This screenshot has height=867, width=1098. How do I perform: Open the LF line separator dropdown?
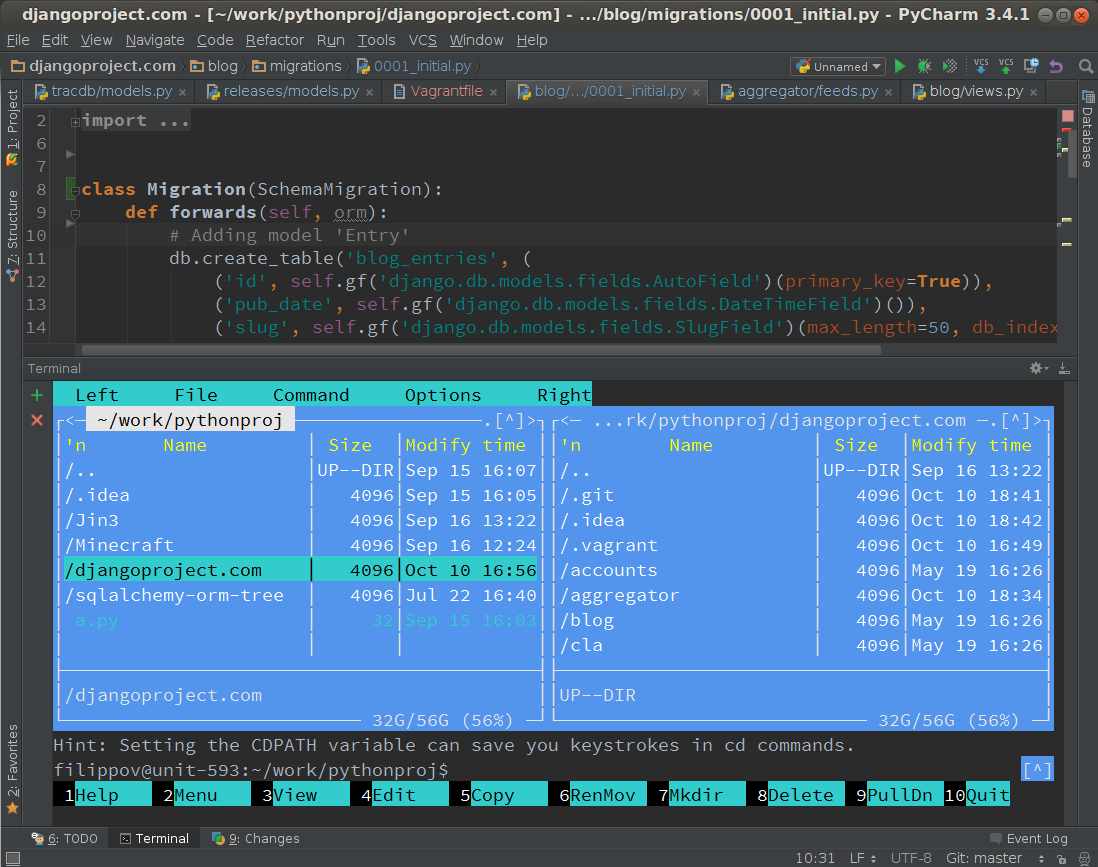click(861, 857)
